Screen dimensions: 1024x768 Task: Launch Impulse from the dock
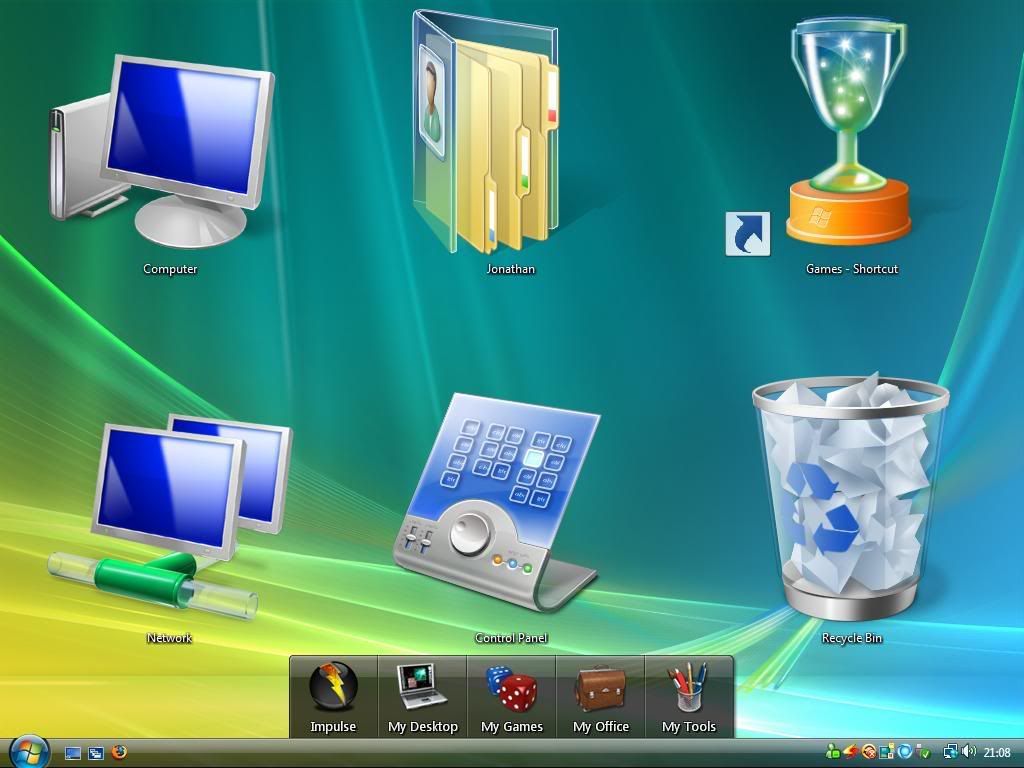tap(333, 697)
